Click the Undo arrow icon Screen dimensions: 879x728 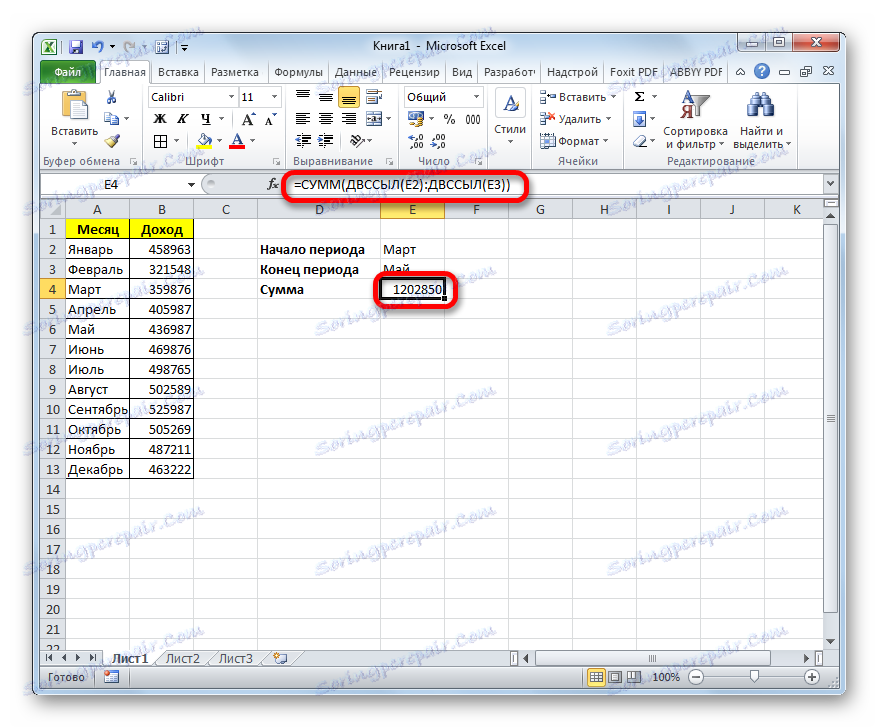point(98,47)
